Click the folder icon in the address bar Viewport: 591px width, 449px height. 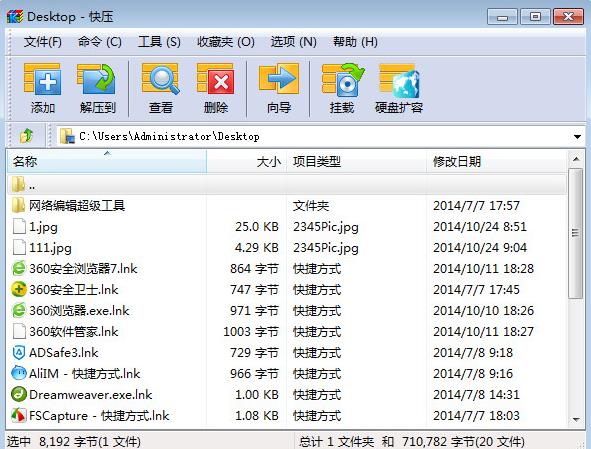coord(67,136)
